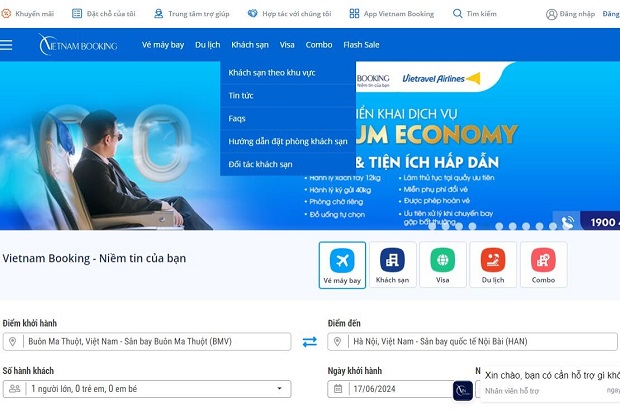Viewport: 620px width, 412px height.
Task: Click the chat support avatar icon
Action: pyautogui.click(x=463, y=391)
